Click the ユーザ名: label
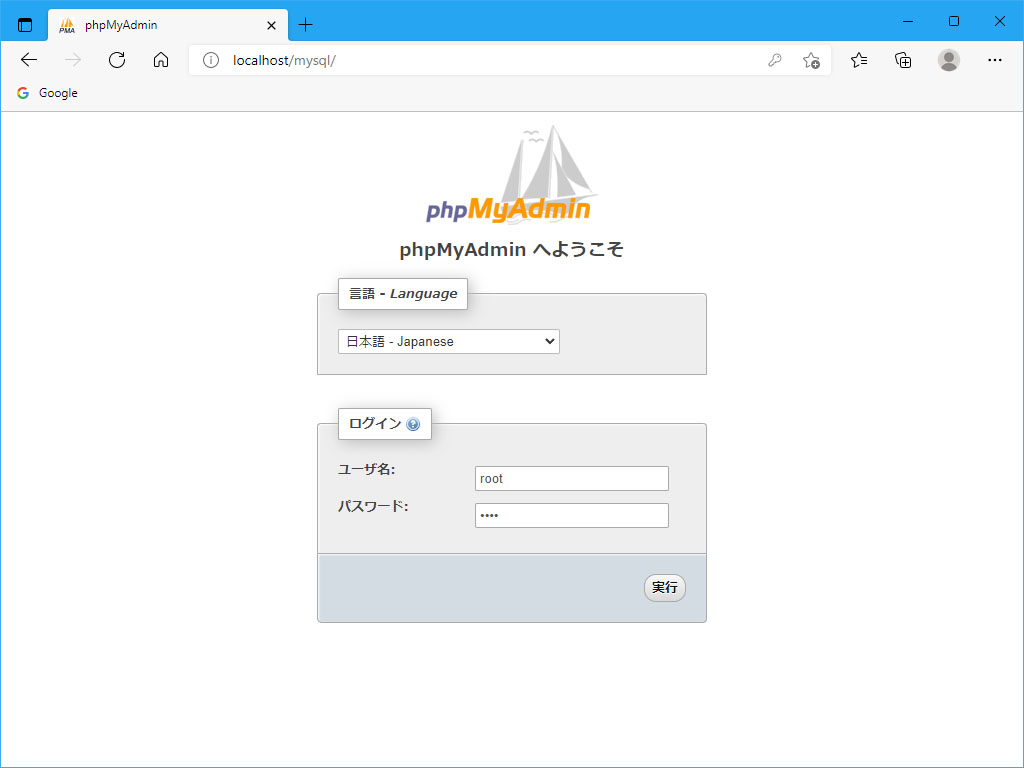Screen dimensions: 1024x768 (x=366, y=470)
